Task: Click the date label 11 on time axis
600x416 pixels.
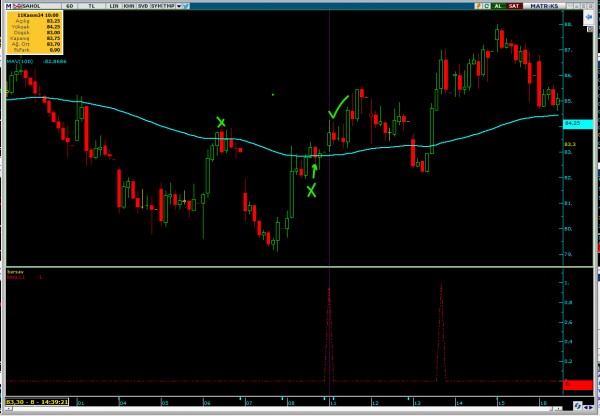Action: point(333,403)
